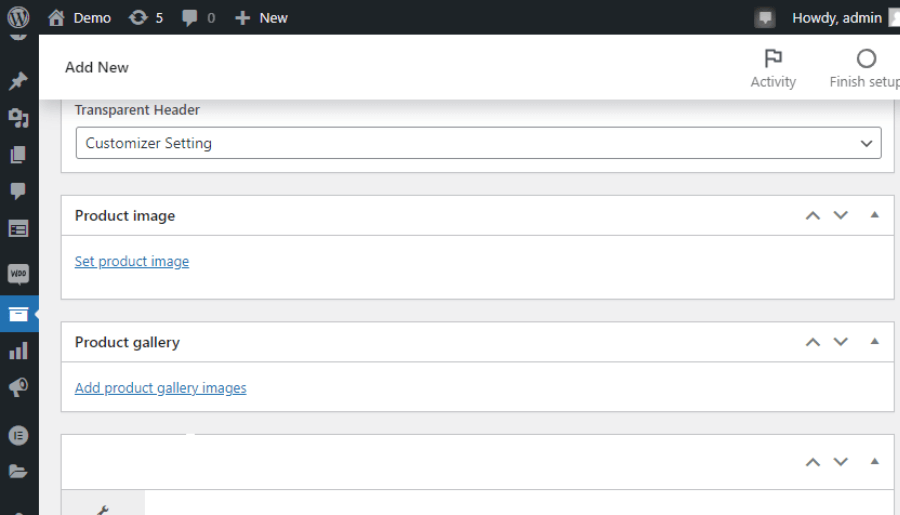
Task: Open the Transparent Header dropdown
Action: 478,143
